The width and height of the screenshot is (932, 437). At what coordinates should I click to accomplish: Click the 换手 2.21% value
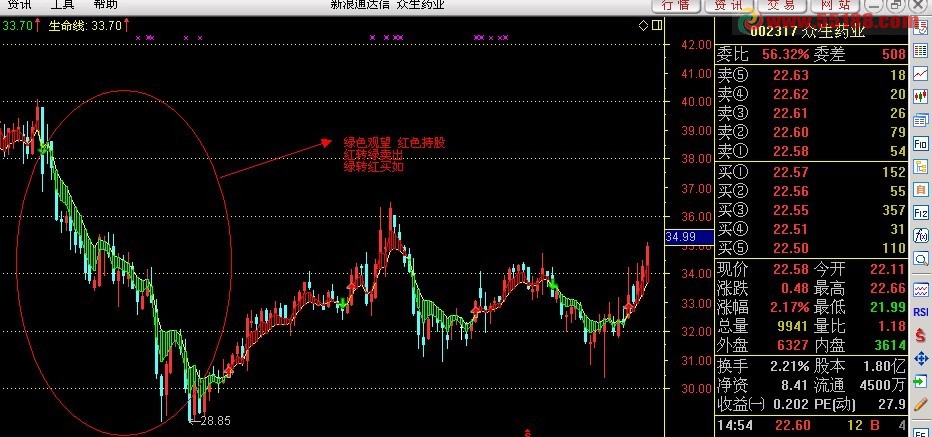click(x=789, y=366)
